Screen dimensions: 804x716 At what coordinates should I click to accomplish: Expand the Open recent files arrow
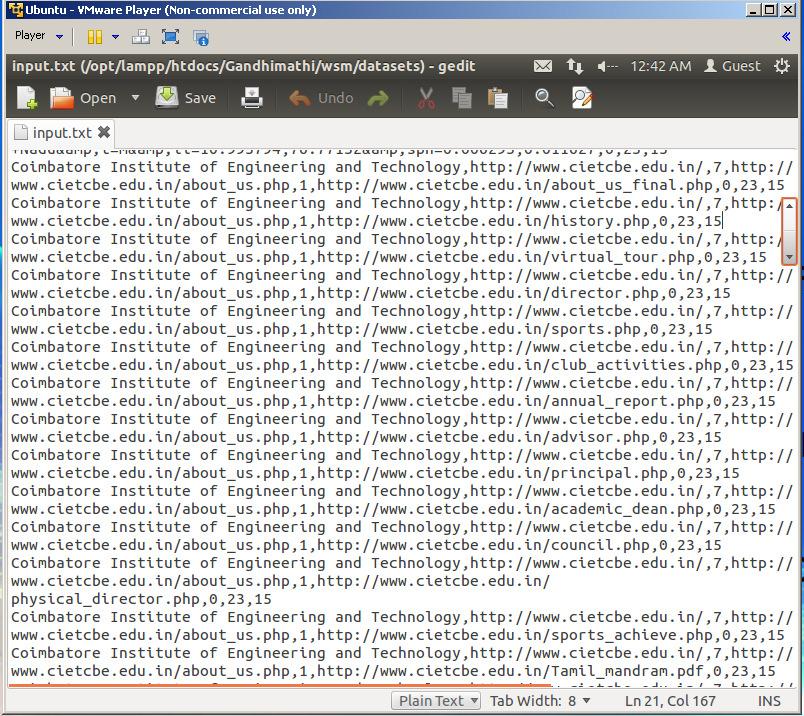[x=135, y=97]
